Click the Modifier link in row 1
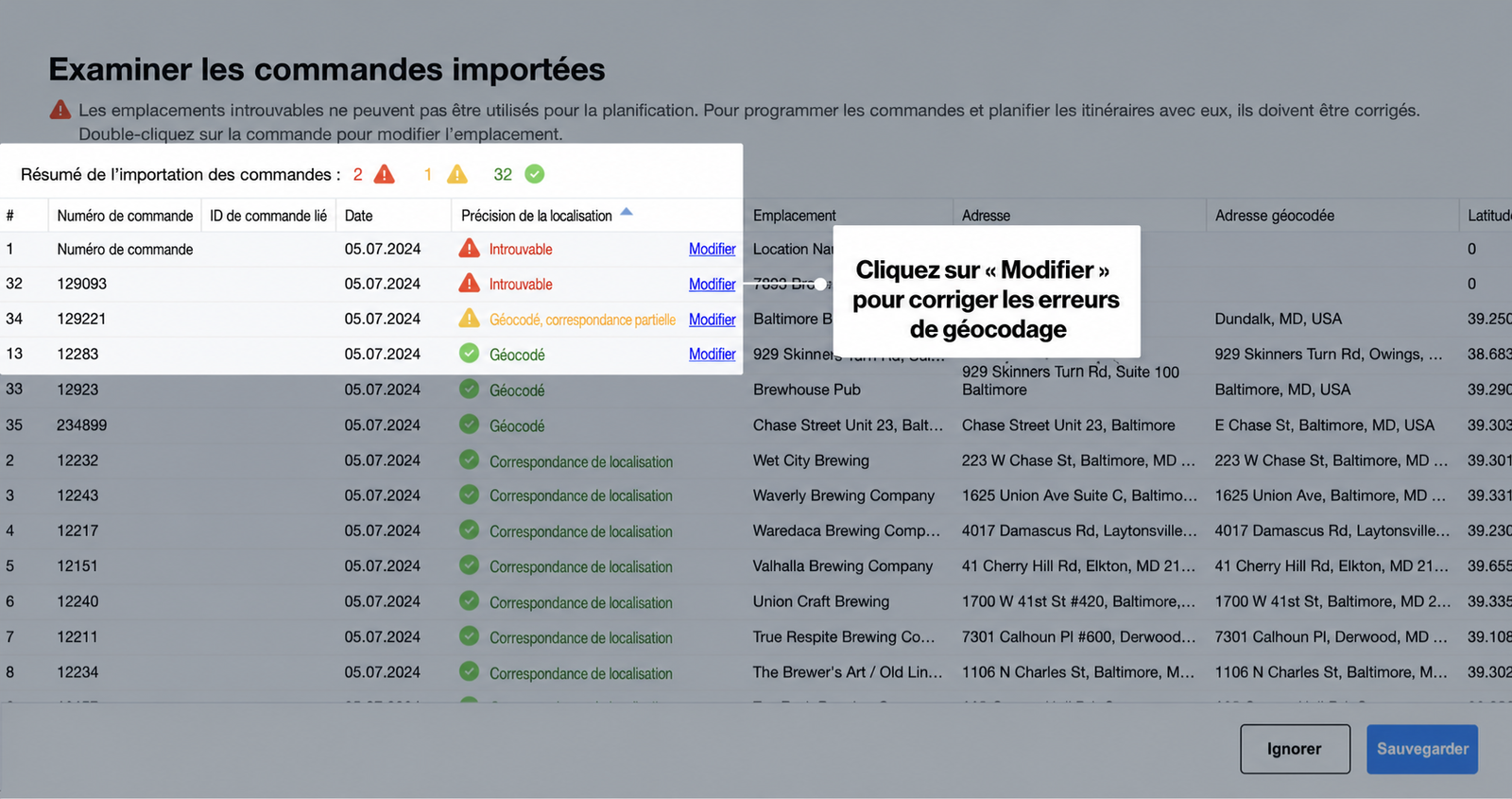 [x=712, y=249]
